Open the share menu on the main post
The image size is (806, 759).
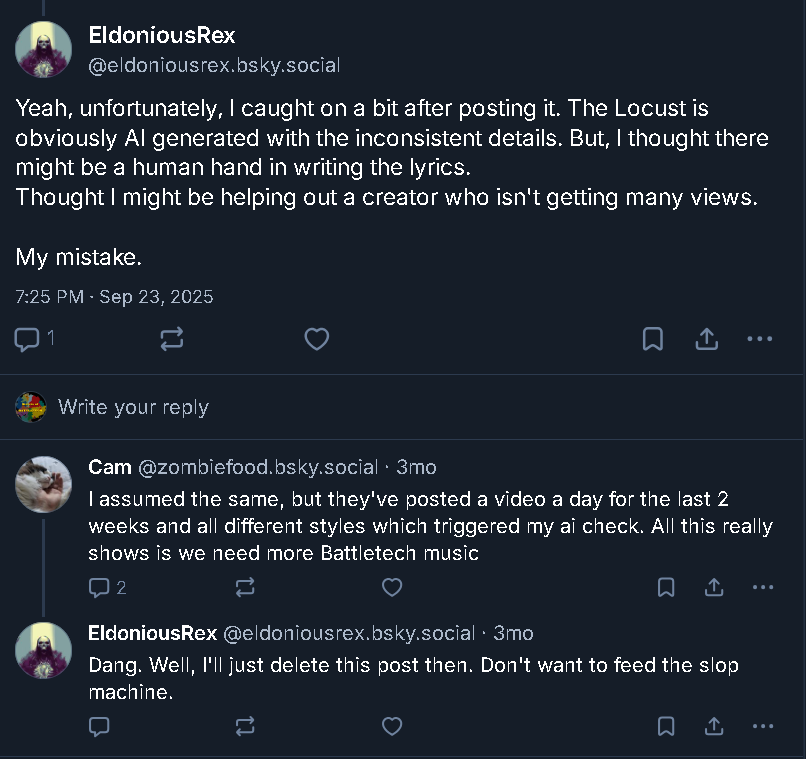pos(706,339)
